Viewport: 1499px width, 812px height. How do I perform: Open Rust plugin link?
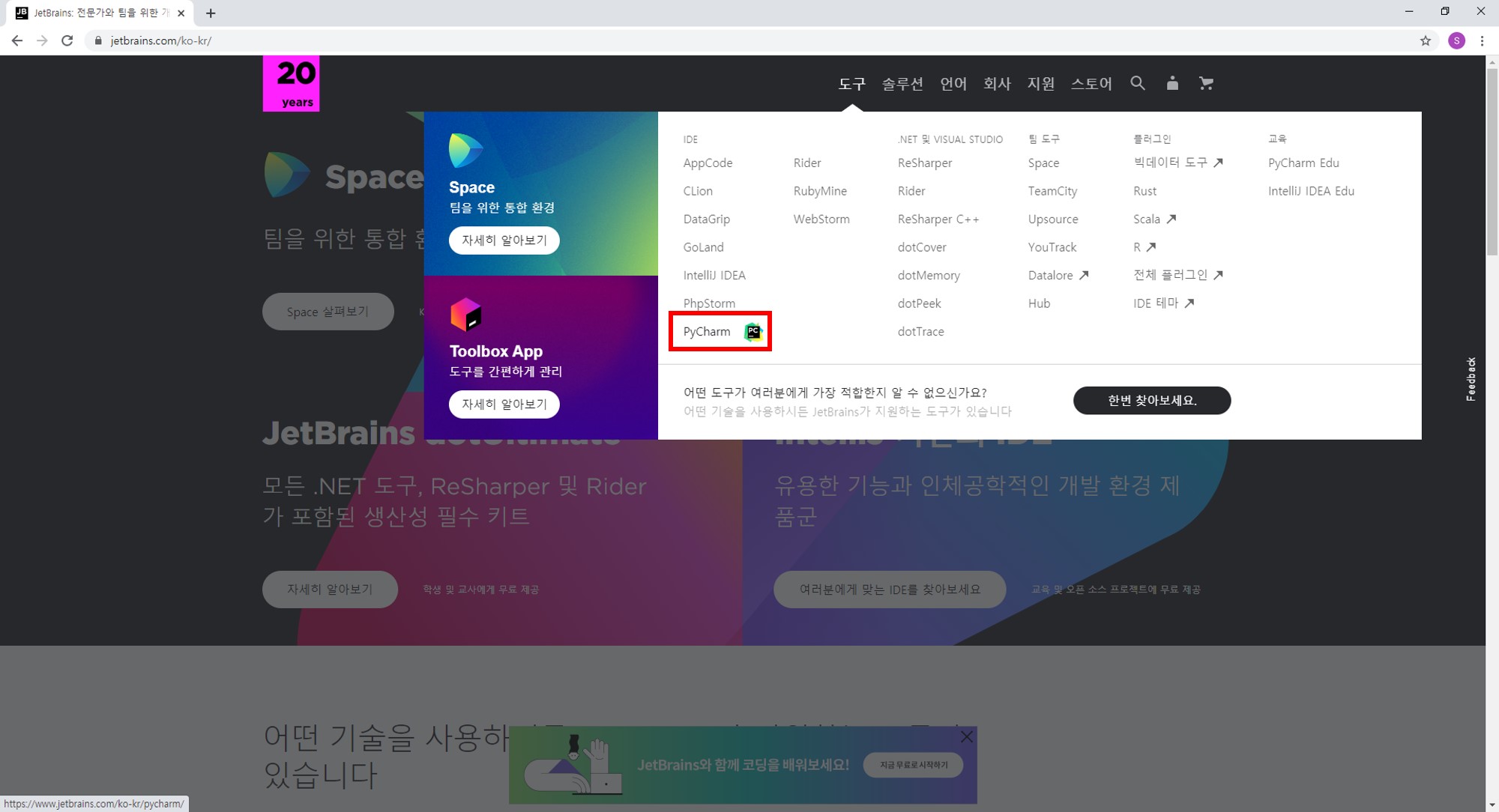click(x=1144, y=191)
